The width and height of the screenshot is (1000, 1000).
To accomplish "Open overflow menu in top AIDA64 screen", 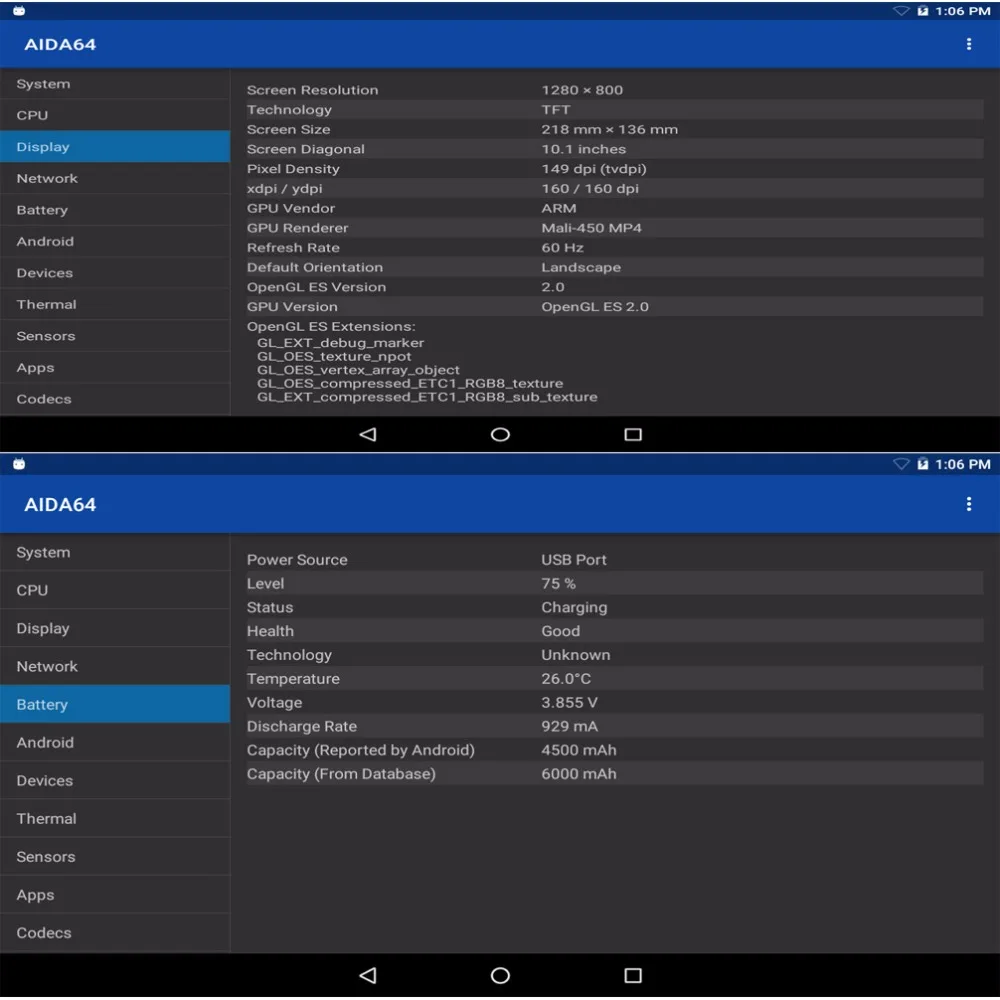I will (968, 44).
